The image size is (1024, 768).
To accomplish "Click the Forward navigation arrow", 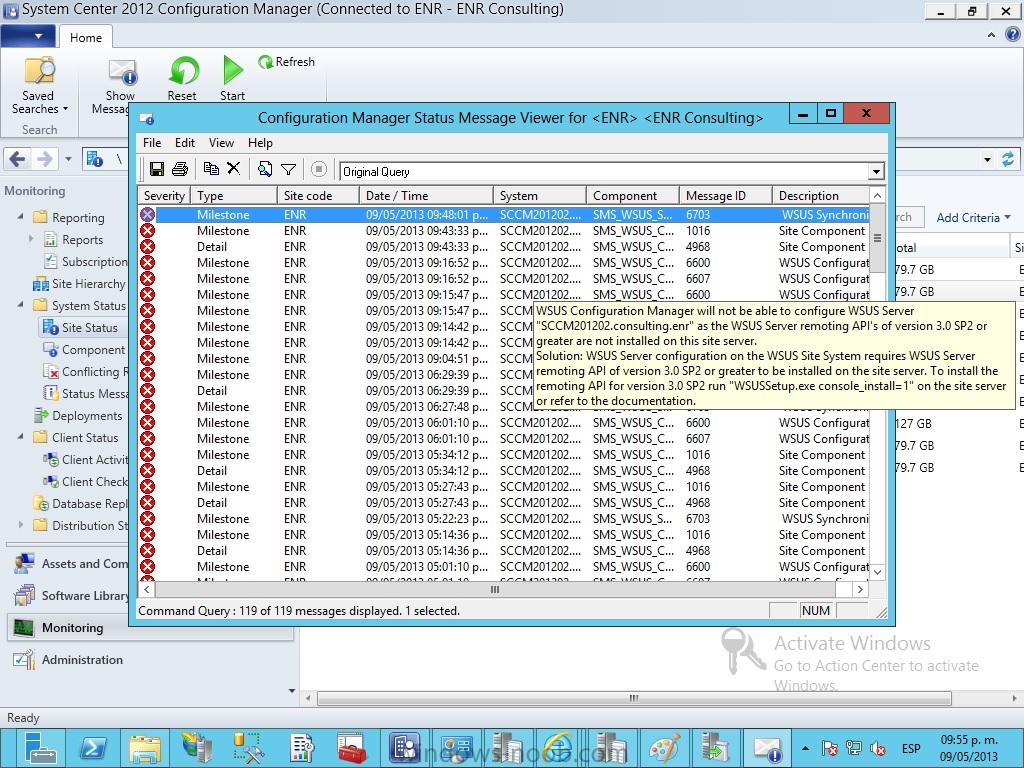I will pos(44,159).
